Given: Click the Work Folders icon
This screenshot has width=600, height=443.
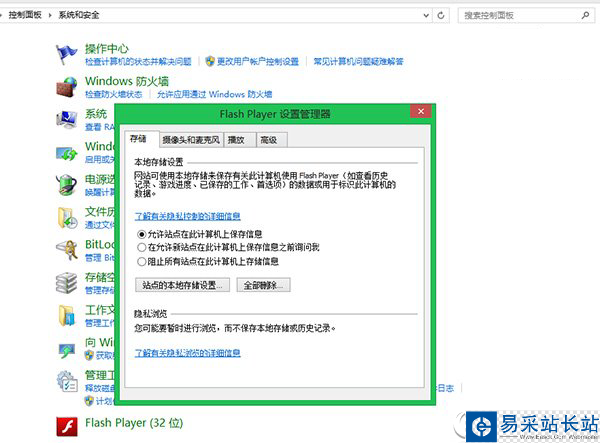Looking at the screenshot, I should click(66, 316).
